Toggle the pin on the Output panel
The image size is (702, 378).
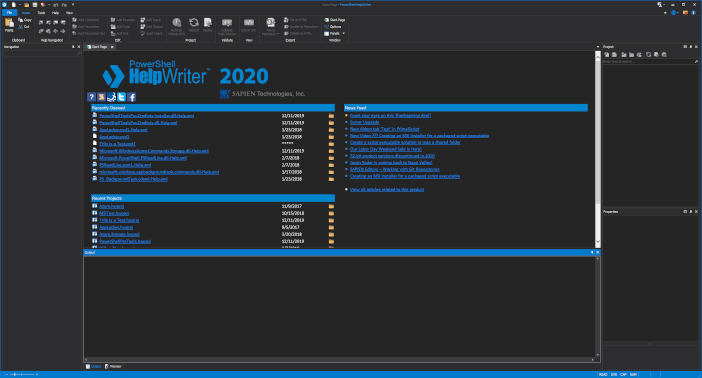click(592, 253)
